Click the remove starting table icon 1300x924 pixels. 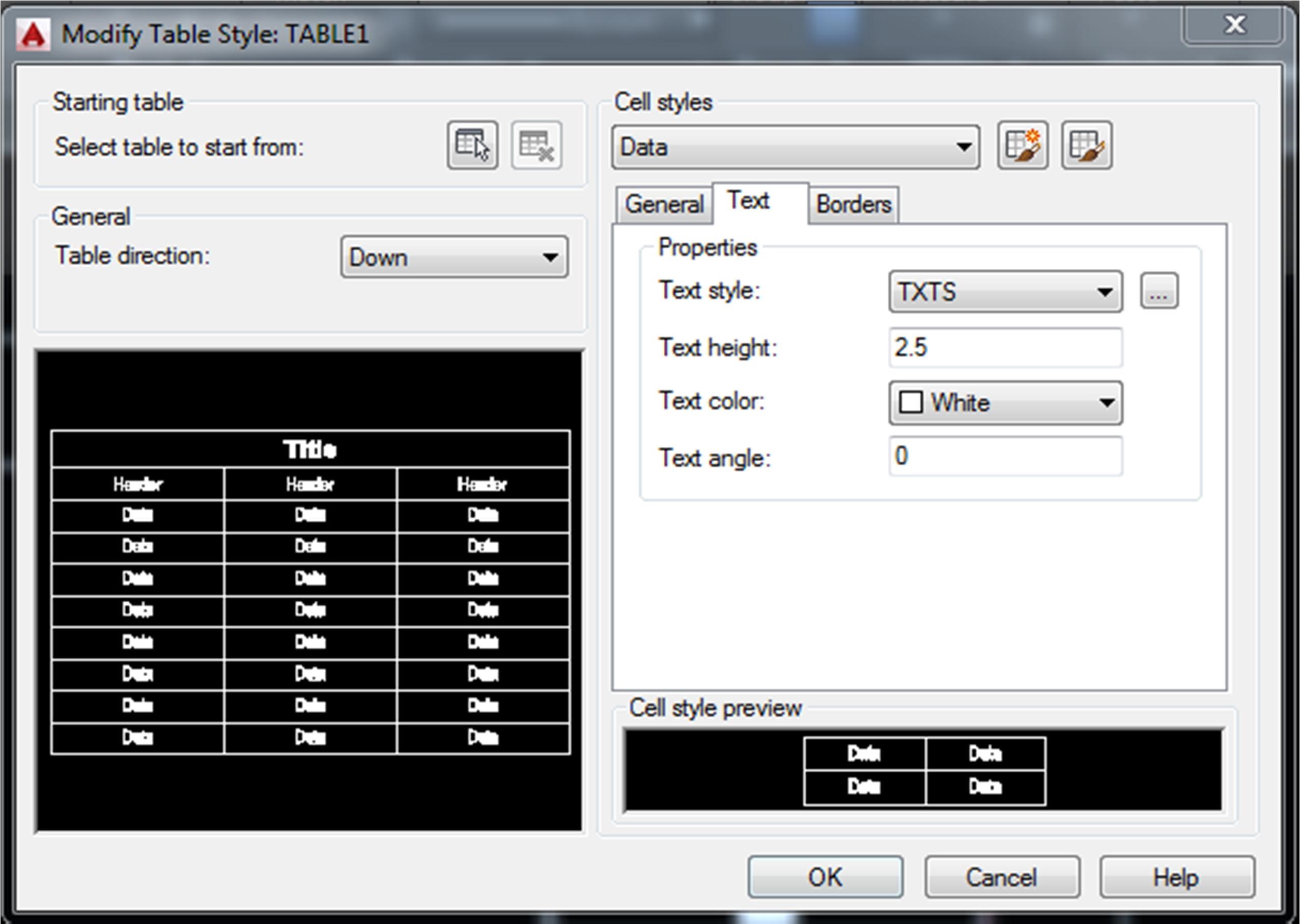pos(536,145)
